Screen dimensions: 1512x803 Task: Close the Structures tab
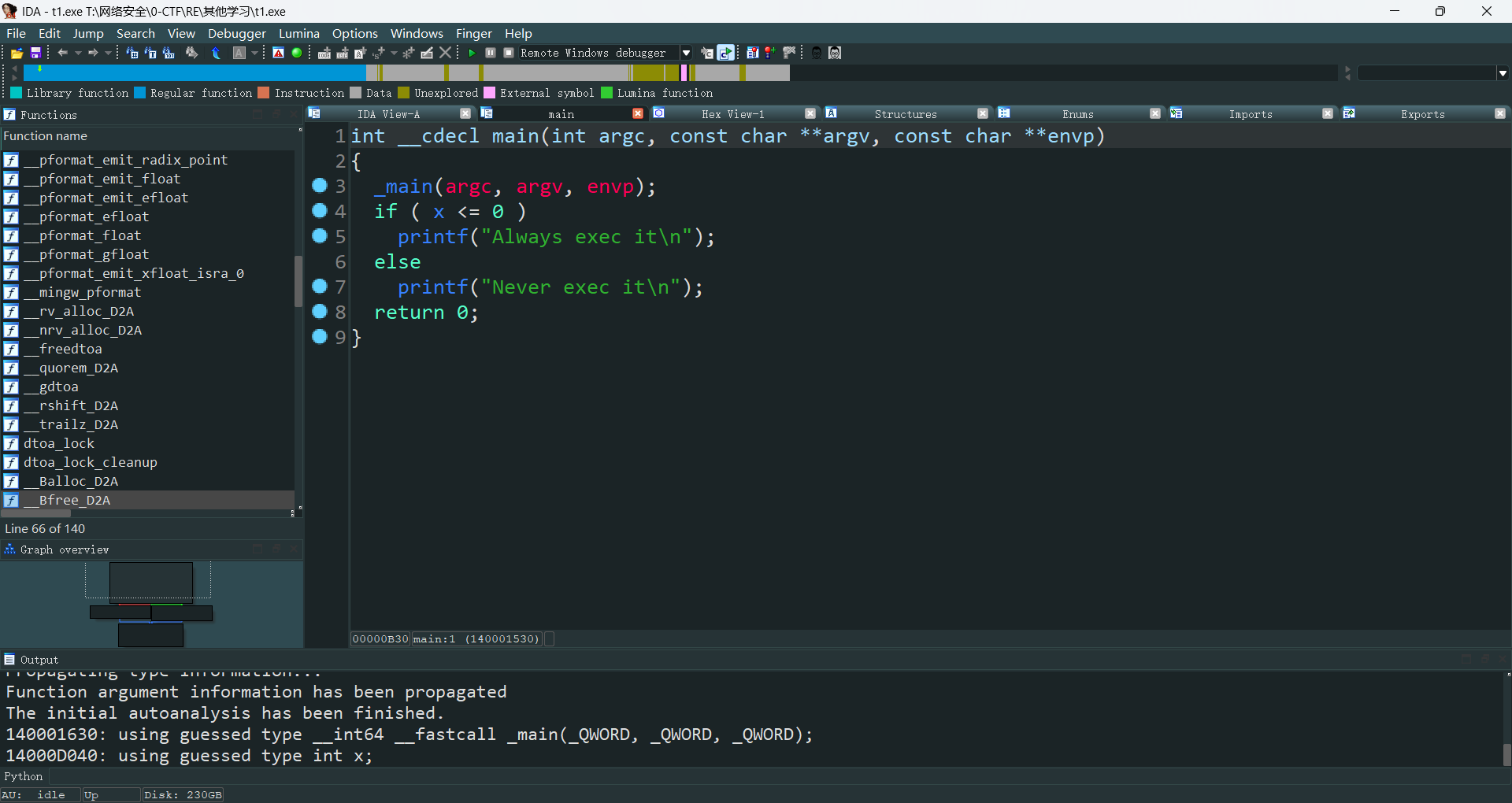point(983,113)
